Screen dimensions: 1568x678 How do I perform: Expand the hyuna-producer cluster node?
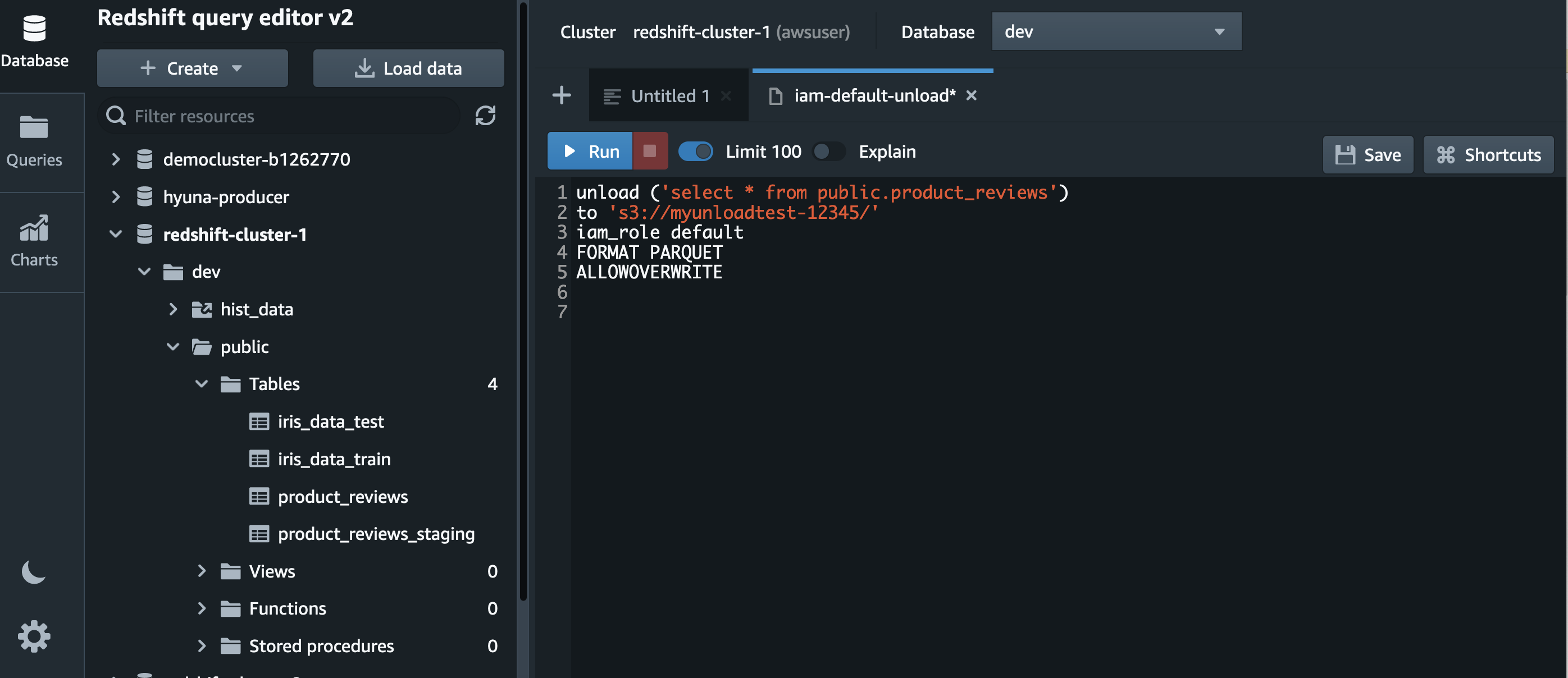[x=116, y=196]
